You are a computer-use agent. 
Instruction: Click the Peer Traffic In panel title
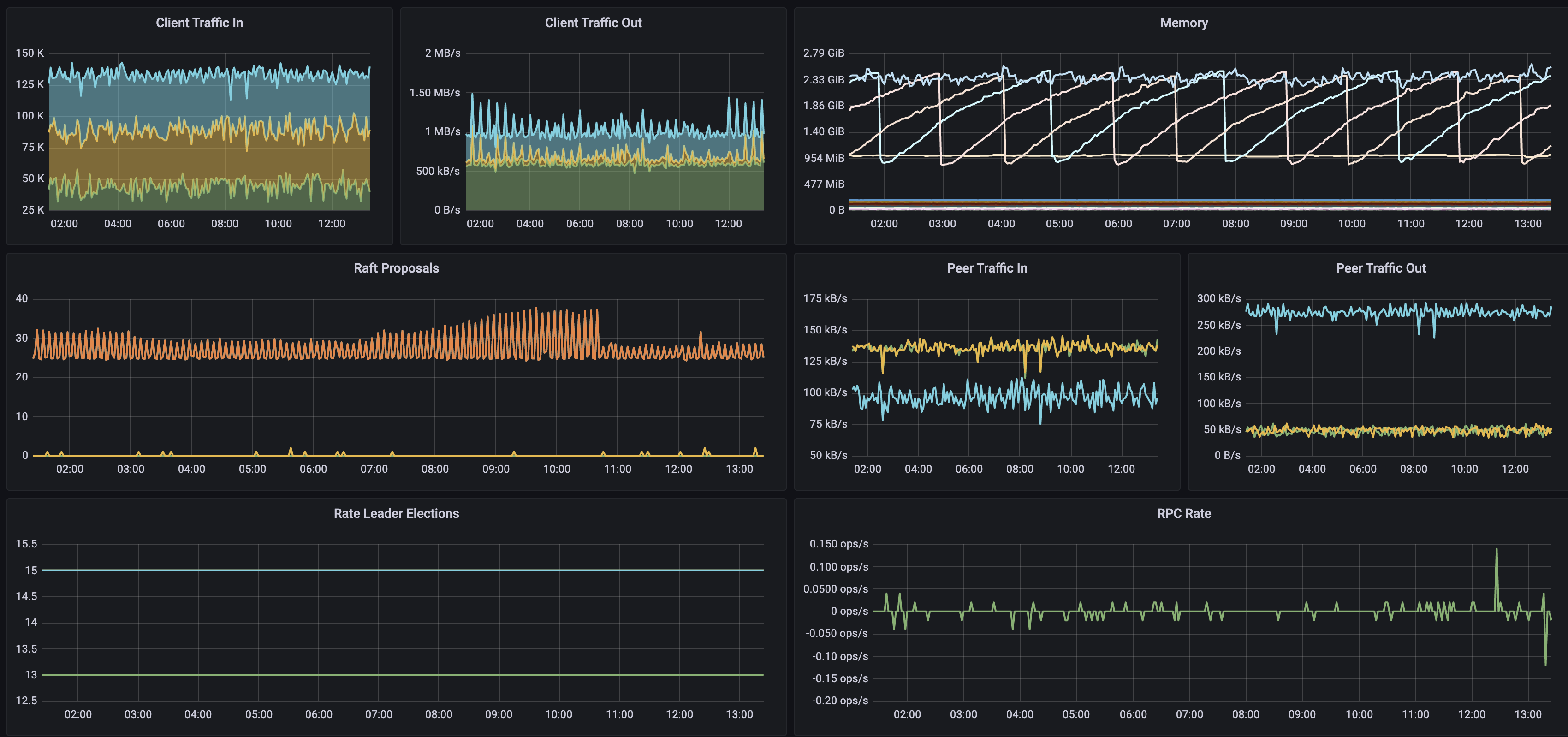pos(987,268)
